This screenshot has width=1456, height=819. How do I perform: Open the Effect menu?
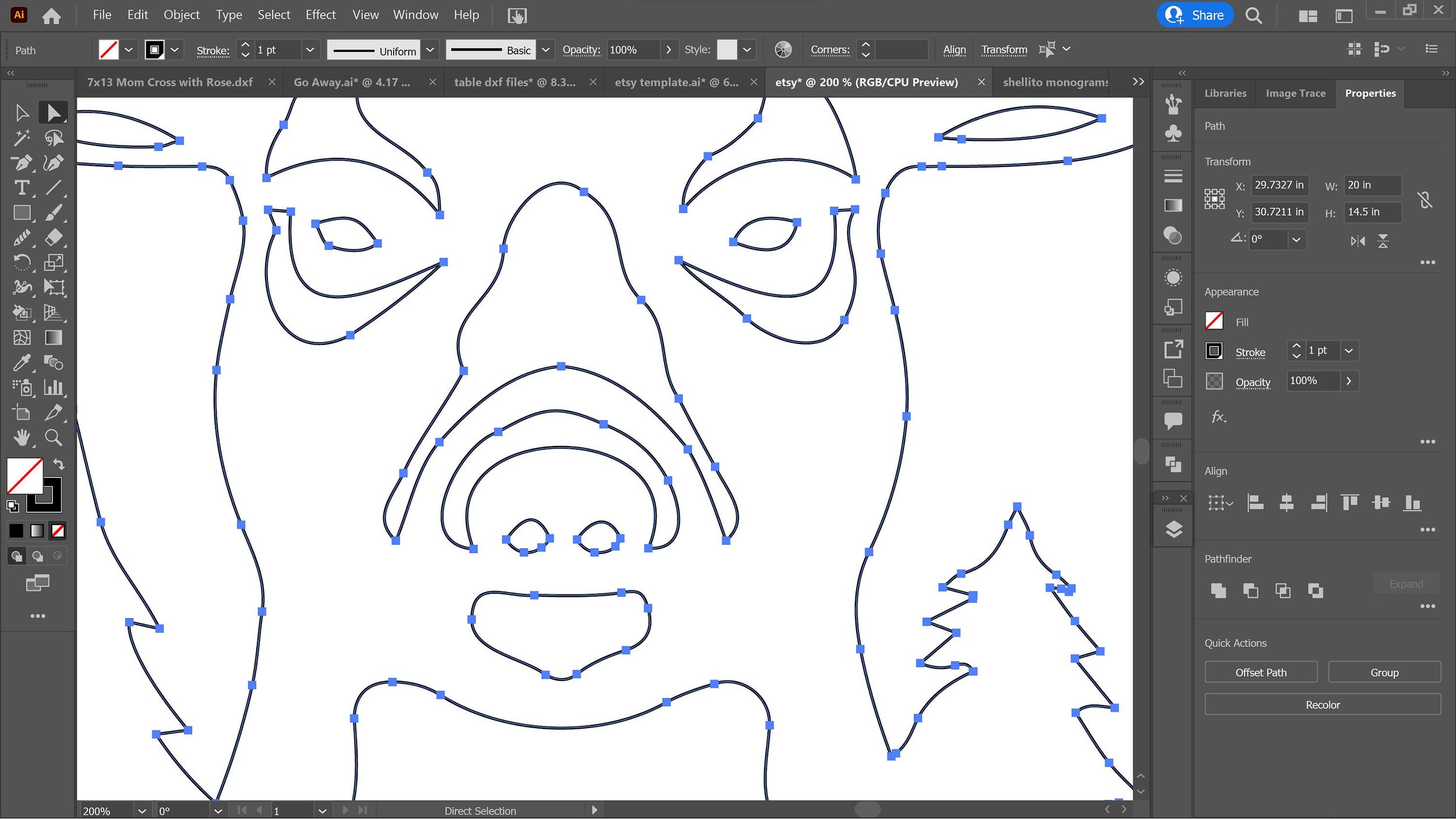point(320,15)
